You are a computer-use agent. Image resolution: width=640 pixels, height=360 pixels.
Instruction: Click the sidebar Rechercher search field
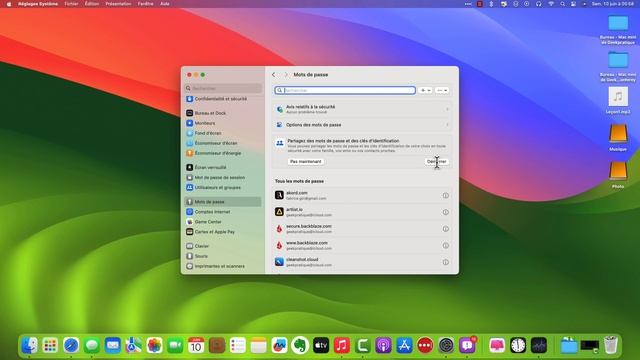tap(223, 88)
